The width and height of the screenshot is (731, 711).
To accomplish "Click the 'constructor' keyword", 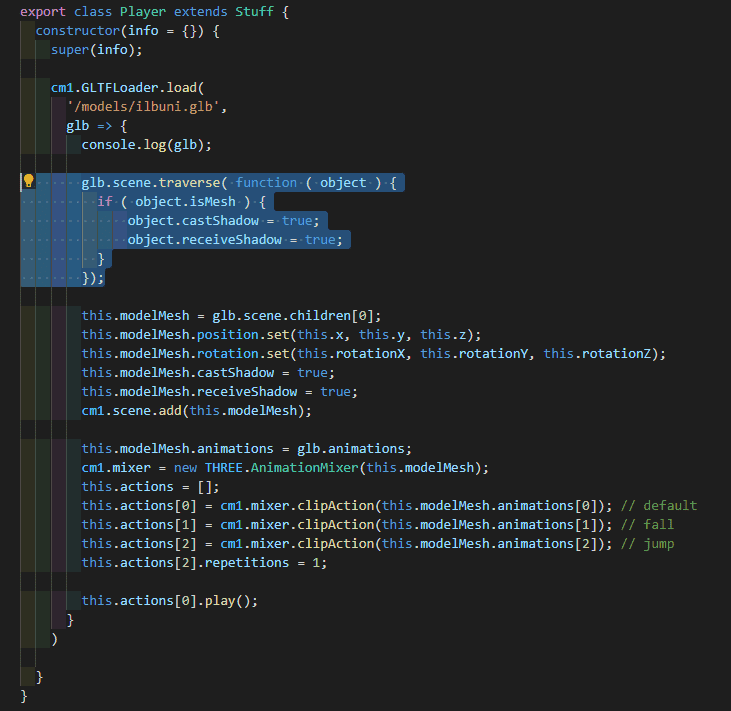I will click(78, 31).
